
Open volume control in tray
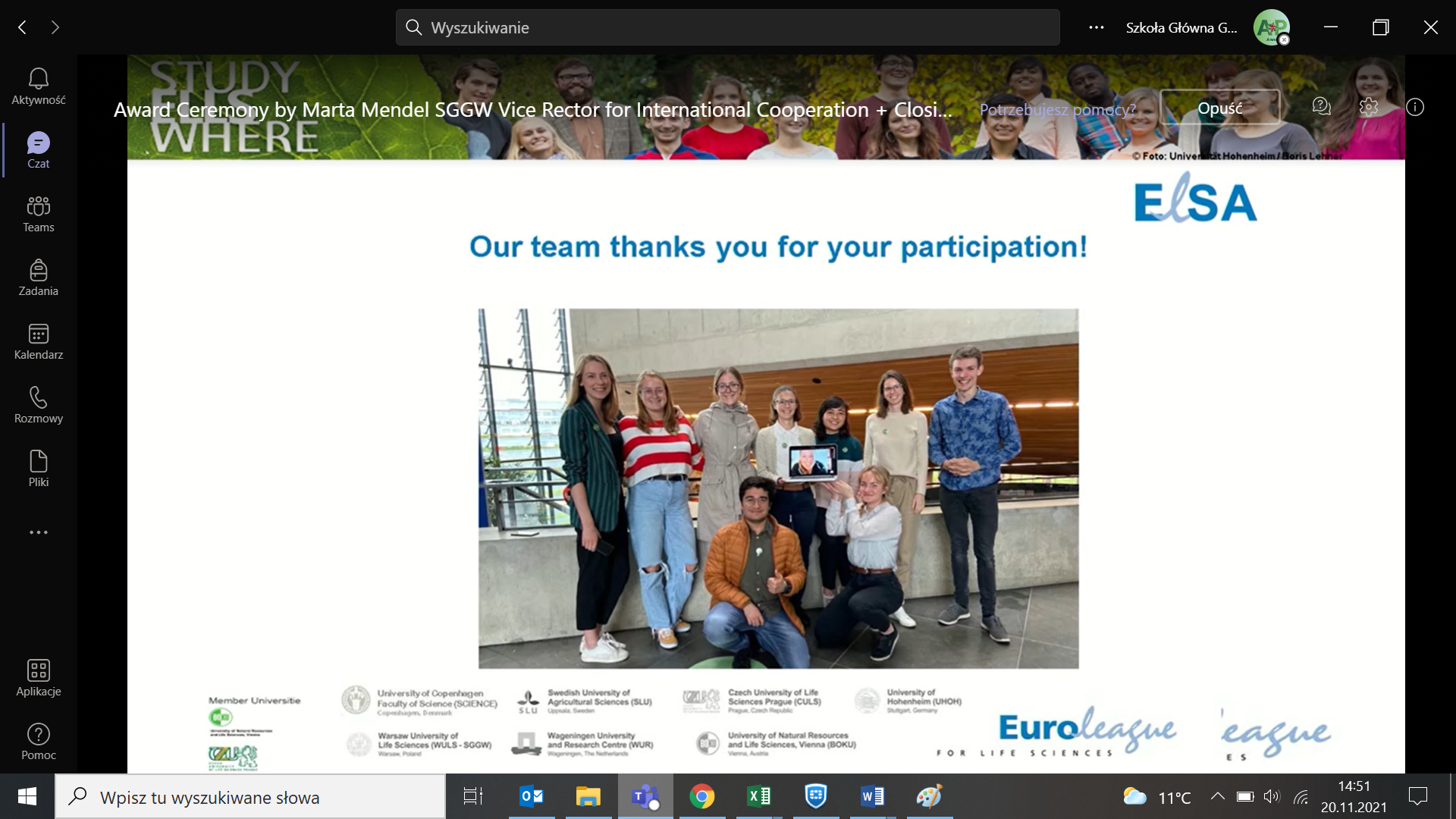pyautogui.click(x=1272, y=796)
